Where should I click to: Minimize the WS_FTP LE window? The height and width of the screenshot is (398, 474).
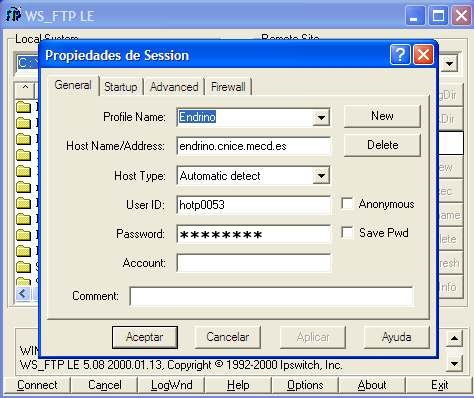[414, 15]
